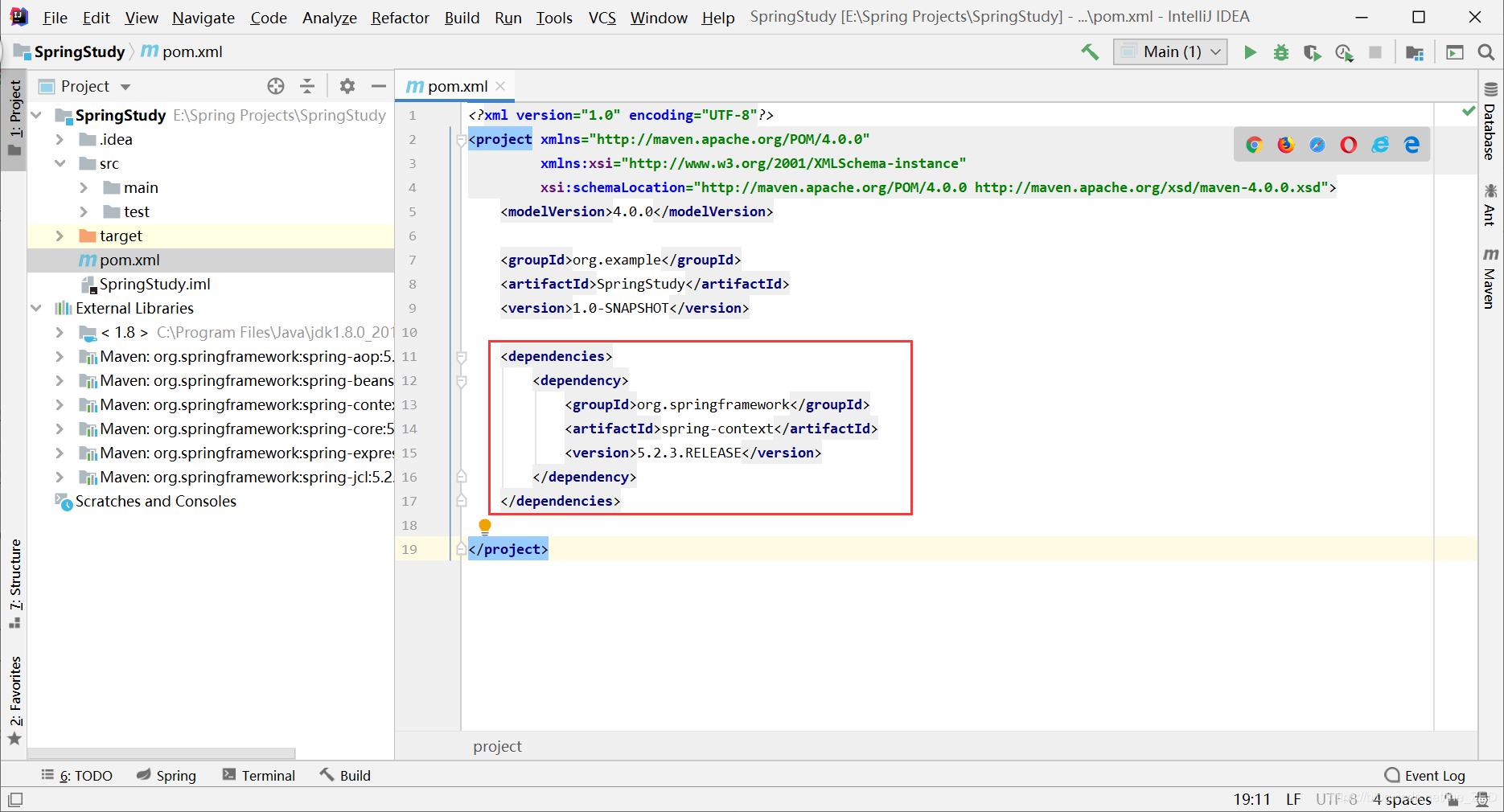Viewport: 1504px width, 812px height.
Task: Open Search Everywhere magnifier icon
Action: pos(1486,52)
